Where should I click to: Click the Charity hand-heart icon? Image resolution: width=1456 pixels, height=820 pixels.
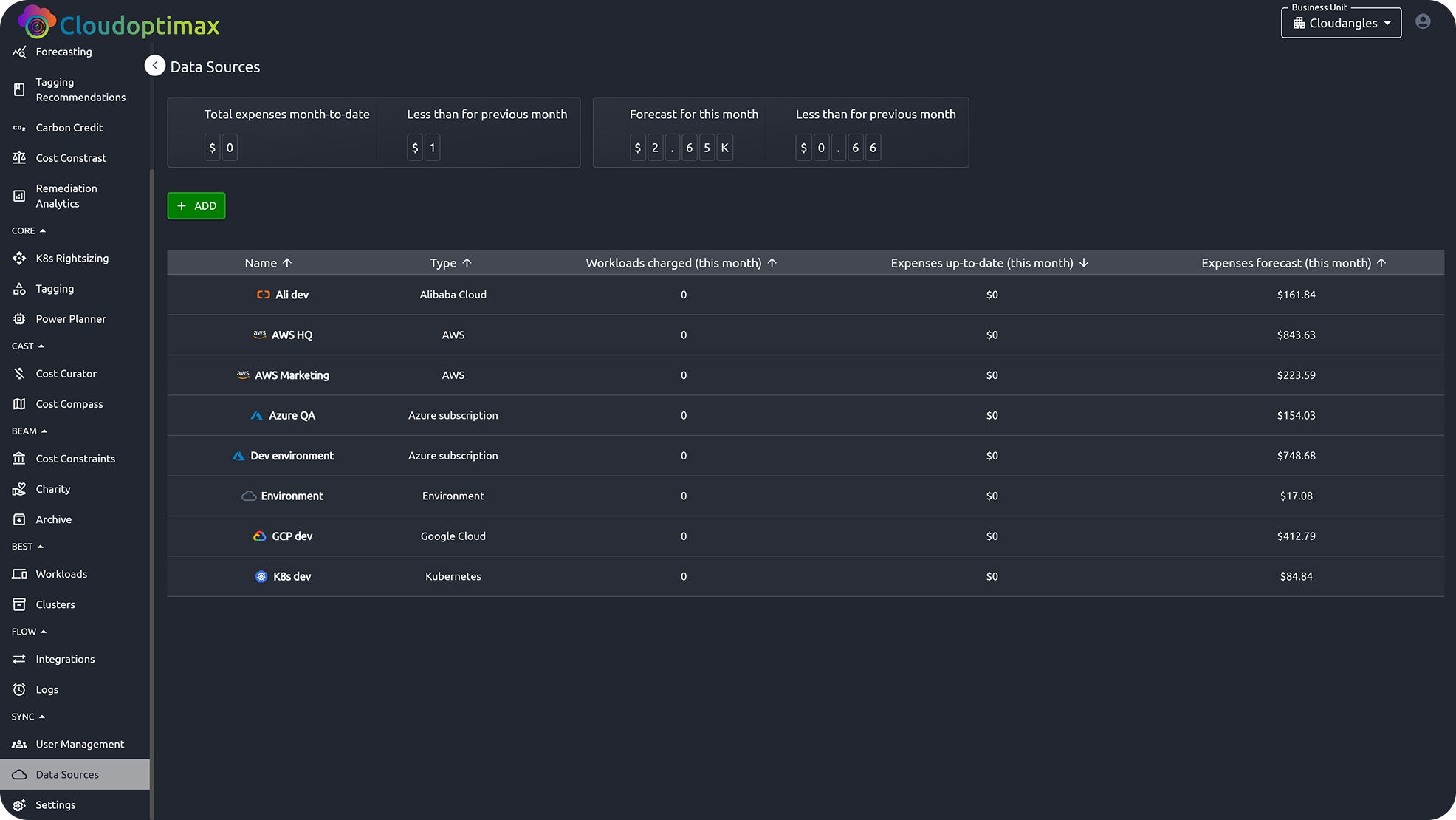coord(19,489)
